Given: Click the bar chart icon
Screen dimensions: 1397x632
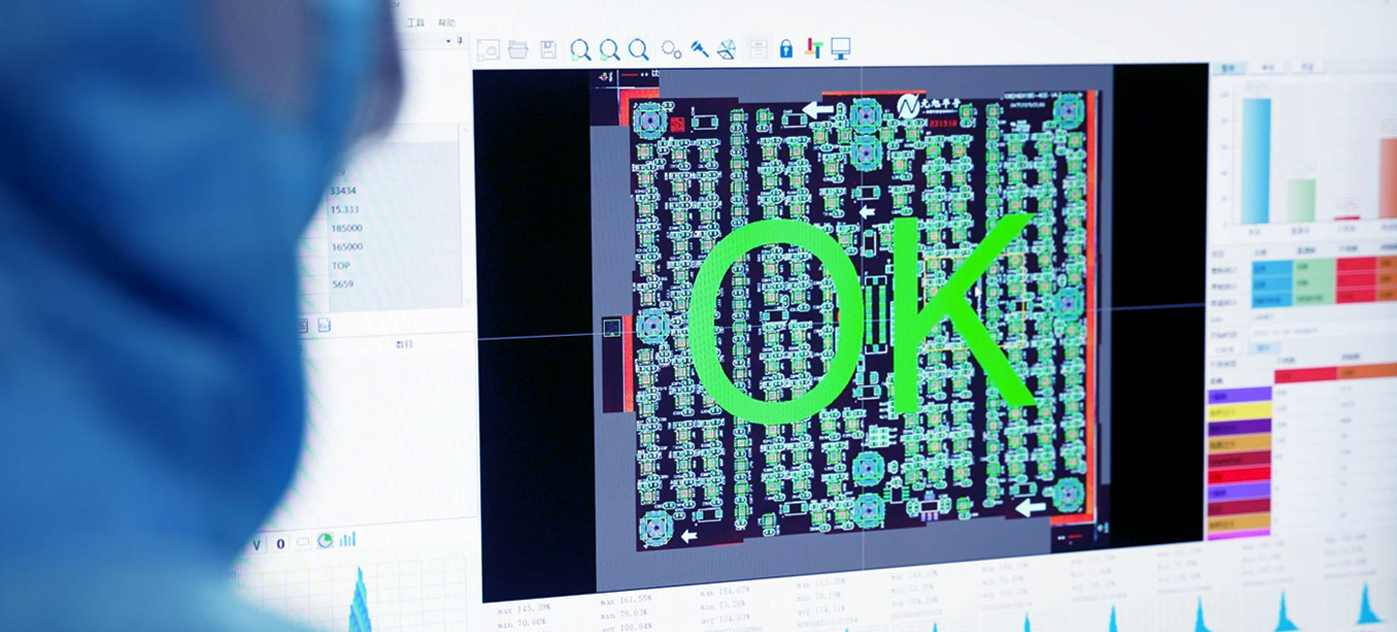Looking at the screenshot, I should pyautogui.click(x=347, y=540).
